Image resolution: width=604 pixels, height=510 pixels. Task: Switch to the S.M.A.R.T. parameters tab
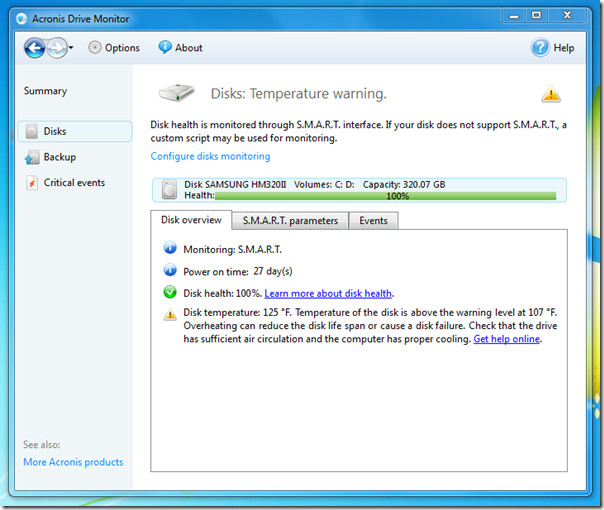(x=290, y=221)
